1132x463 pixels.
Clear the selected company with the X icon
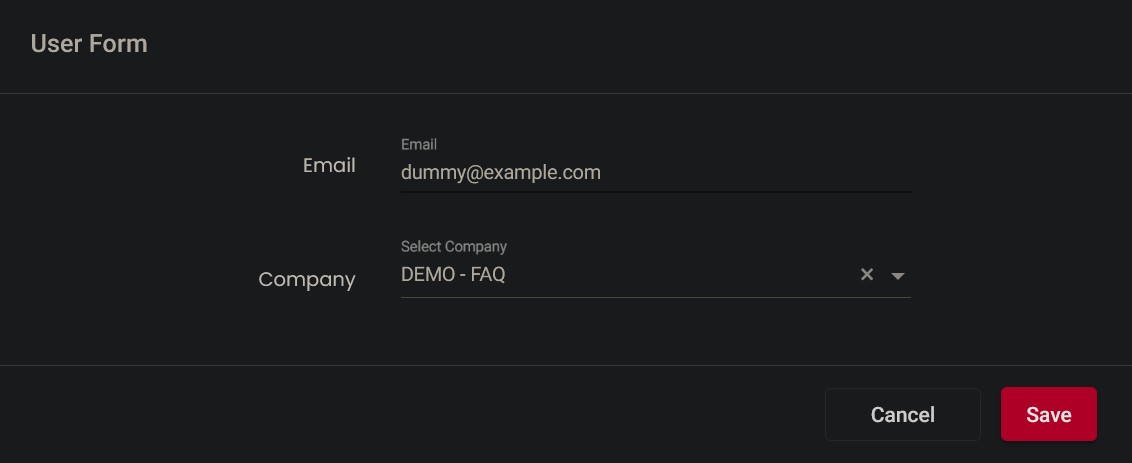(x=867, y=275)
